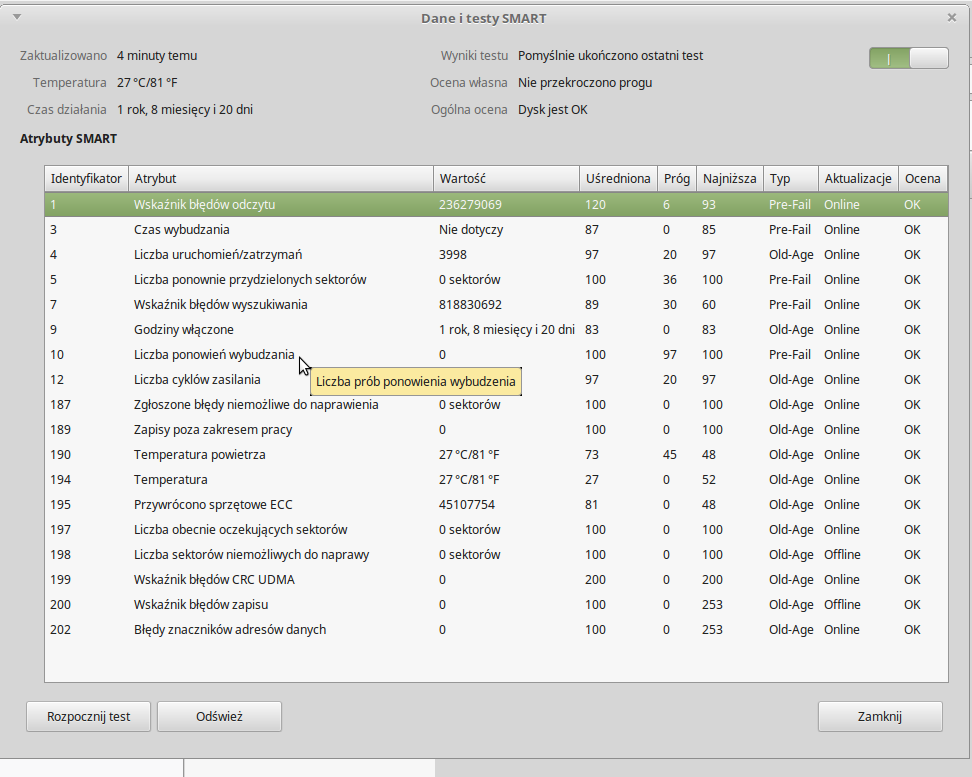
Task: Sort by the Wartość column header
Action: 506,179
